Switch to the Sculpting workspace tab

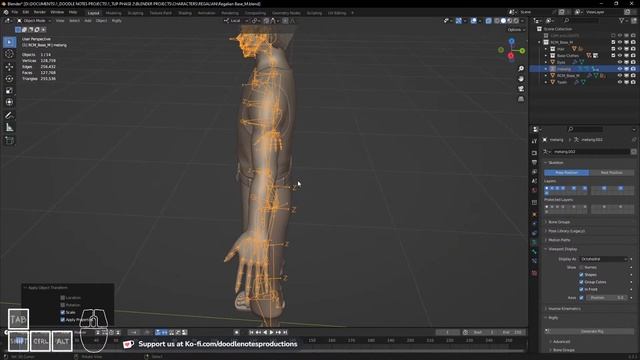pos(136,13)
